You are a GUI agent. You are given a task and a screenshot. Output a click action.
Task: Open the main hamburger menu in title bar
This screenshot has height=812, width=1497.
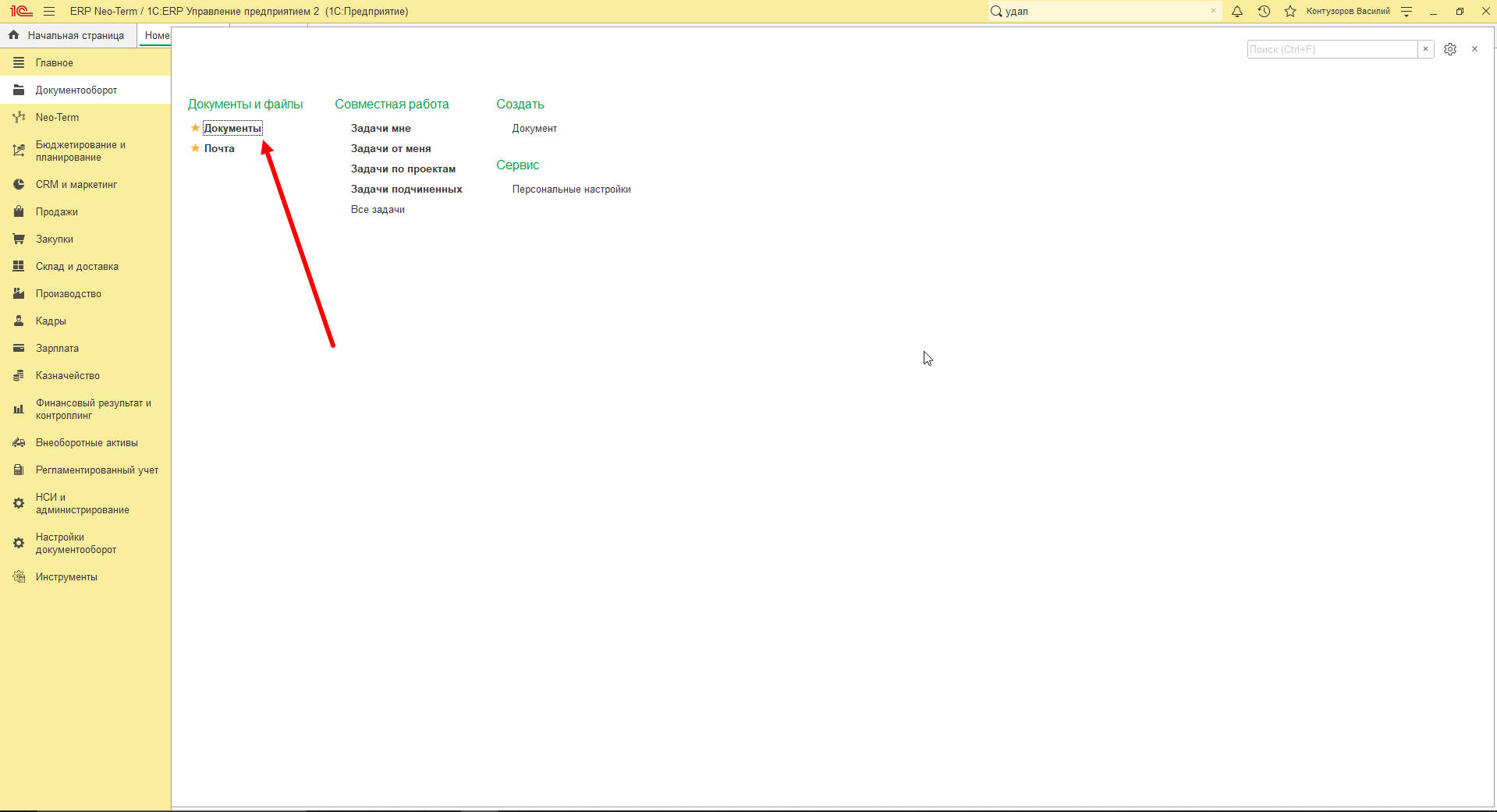[49, 12]
